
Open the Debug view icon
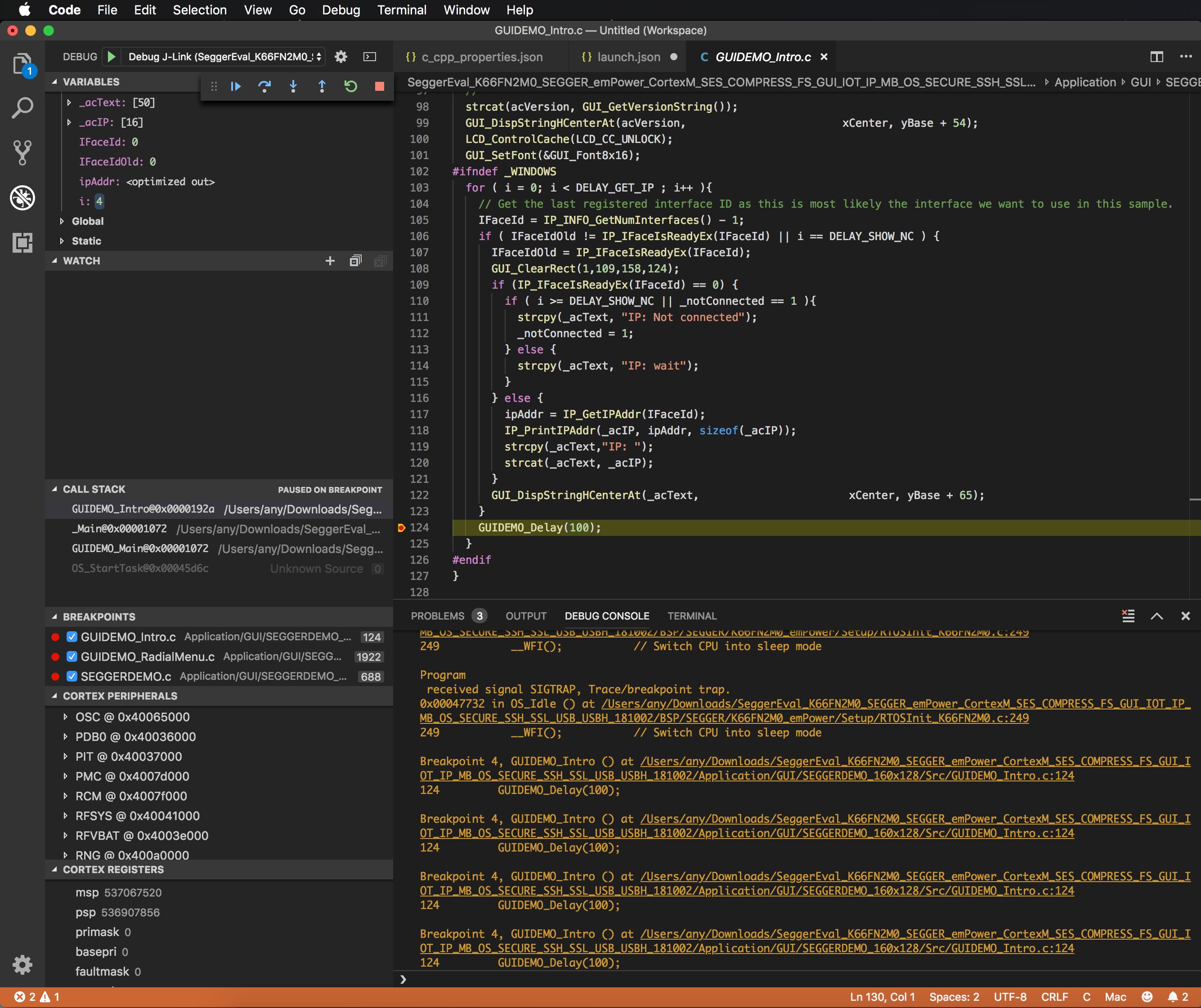click(22, 198)
